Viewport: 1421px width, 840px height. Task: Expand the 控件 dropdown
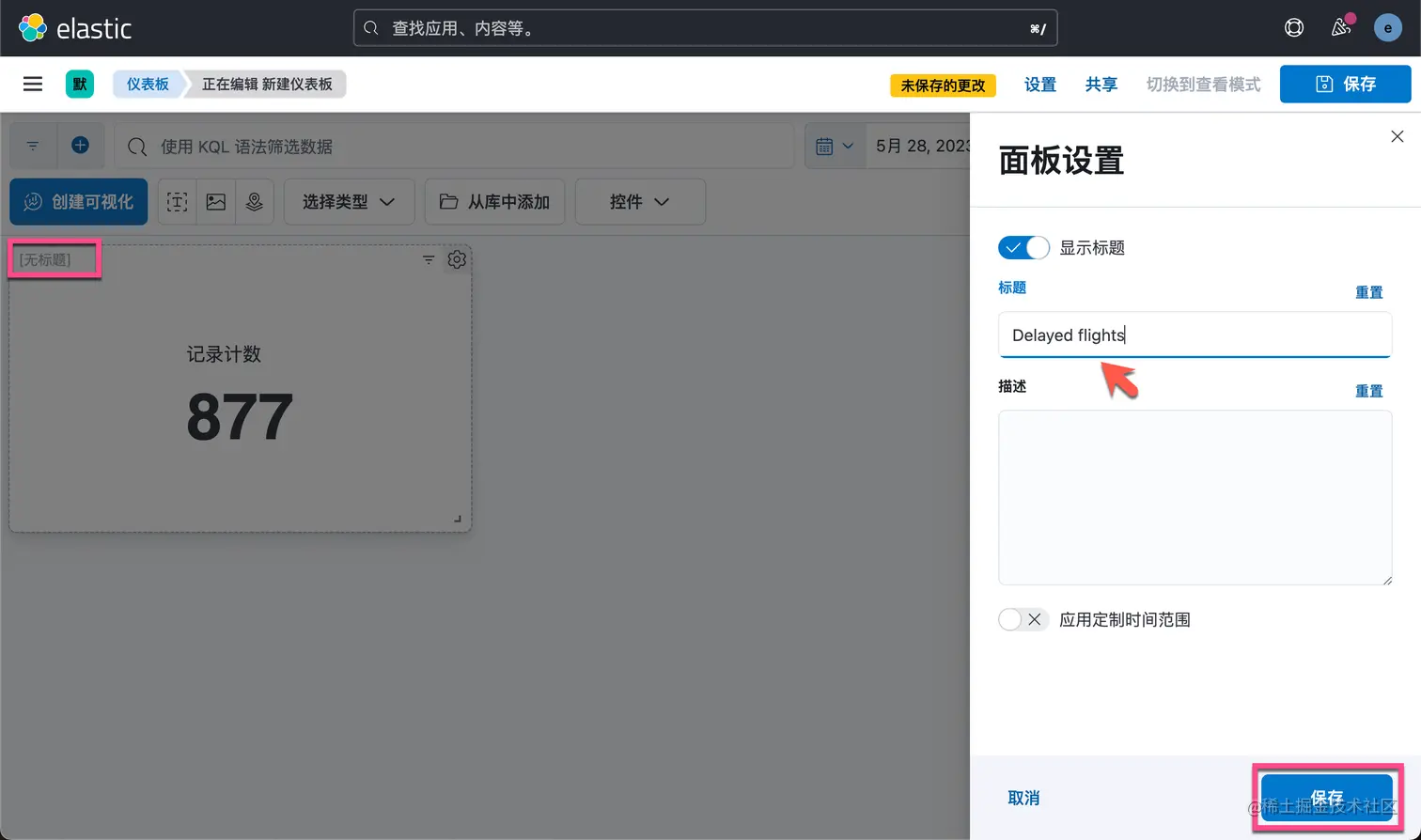(640, 202)
